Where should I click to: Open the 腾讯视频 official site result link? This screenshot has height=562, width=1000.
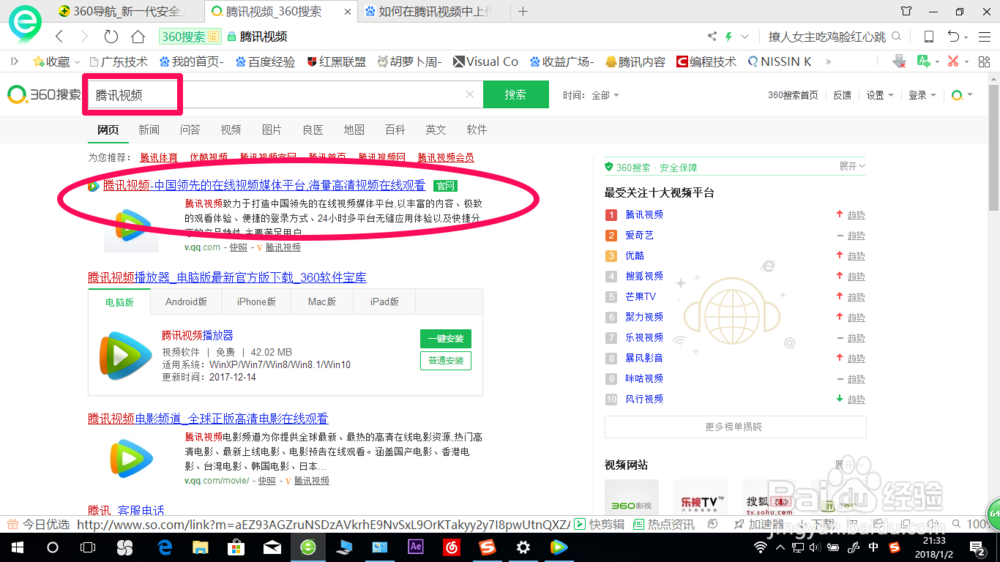[264, 185]
